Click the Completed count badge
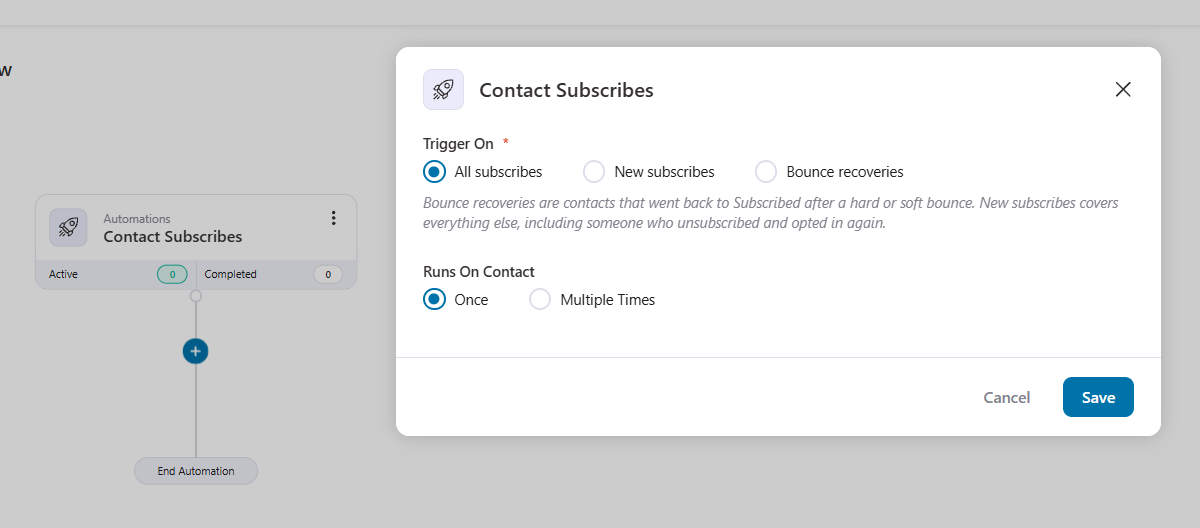1200x528 pixels. coord(328,274)
